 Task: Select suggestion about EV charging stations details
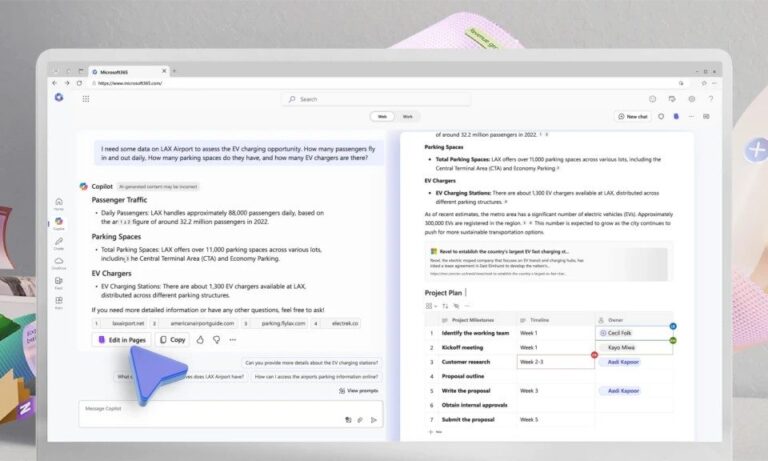click(x=312, y=363)
